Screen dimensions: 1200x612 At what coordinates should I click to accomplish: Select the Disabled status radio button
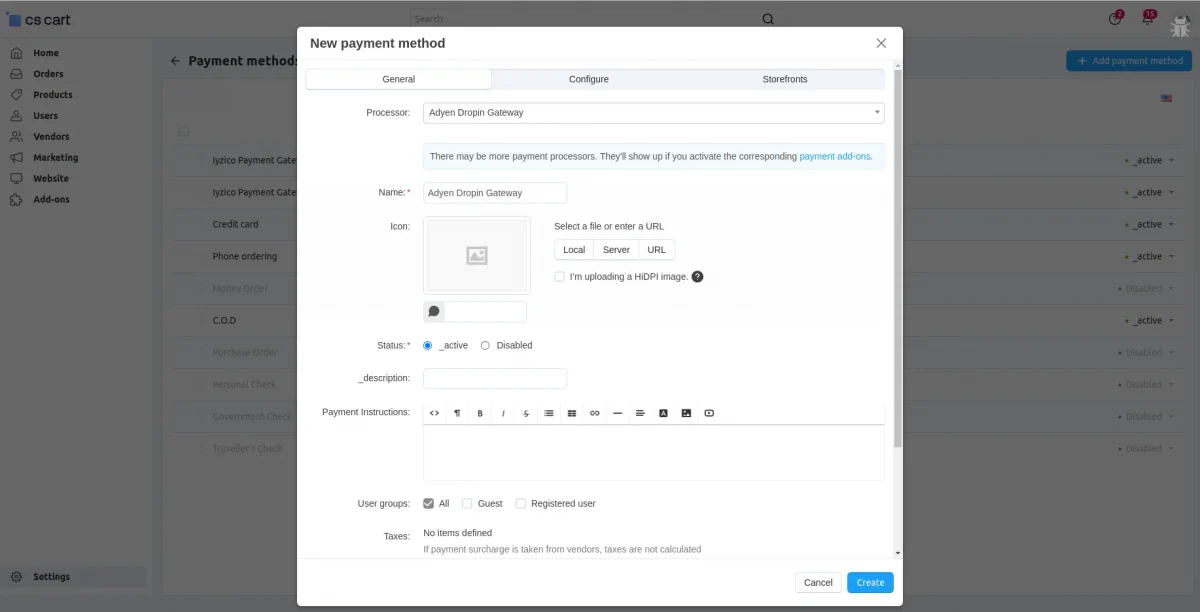484,345
